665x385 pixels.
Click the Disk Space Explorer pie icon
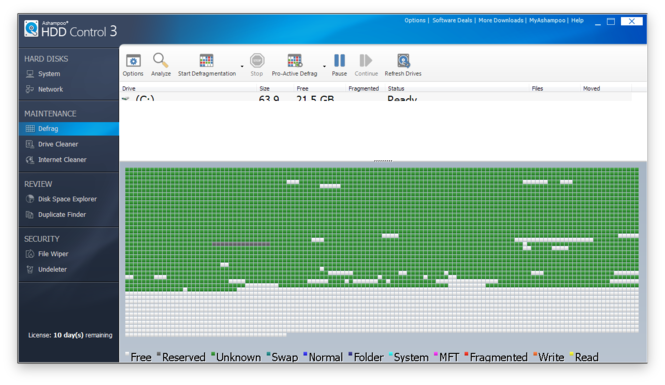(30, 199)
